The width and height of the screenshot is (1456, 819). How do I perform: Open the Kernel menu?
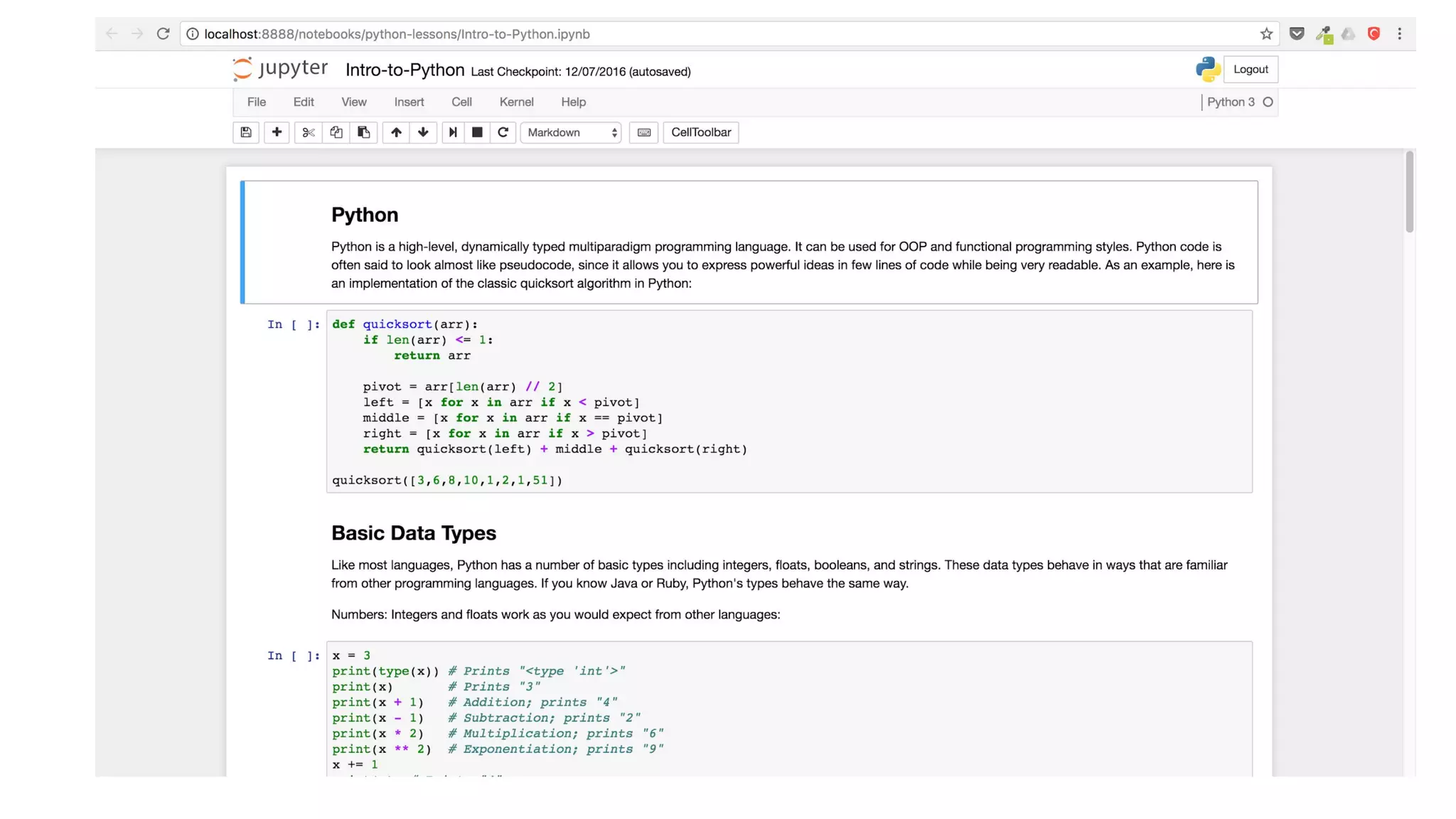(516, 102)
